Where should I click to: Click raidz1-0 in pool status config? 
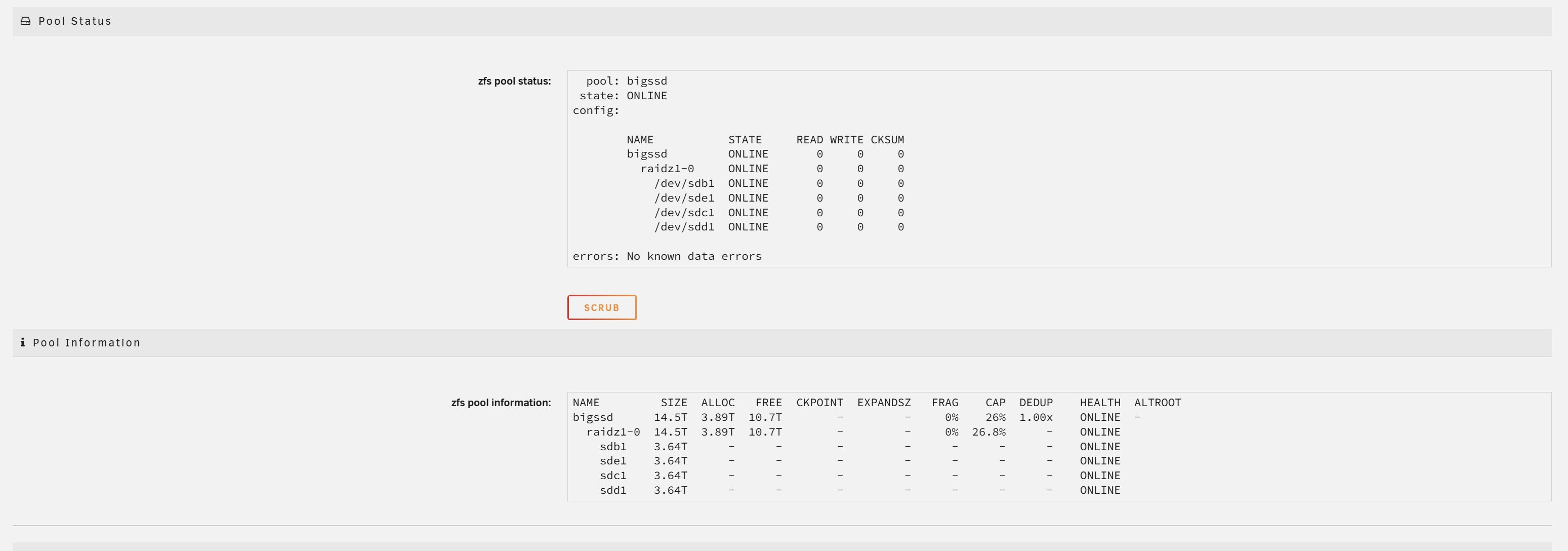click(x=667, y=169)
